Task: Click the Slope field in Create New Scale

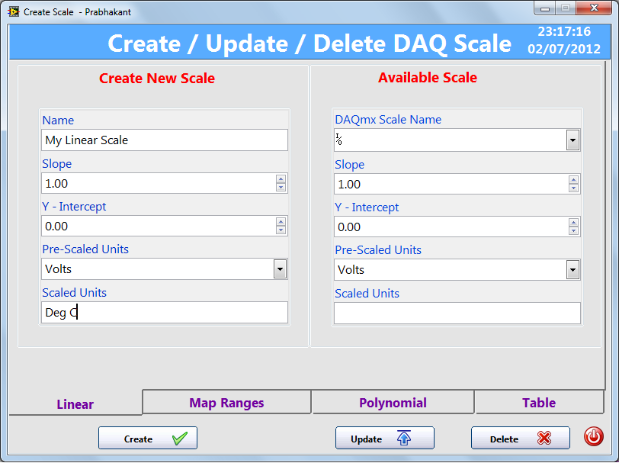Action: coord(158,183)
